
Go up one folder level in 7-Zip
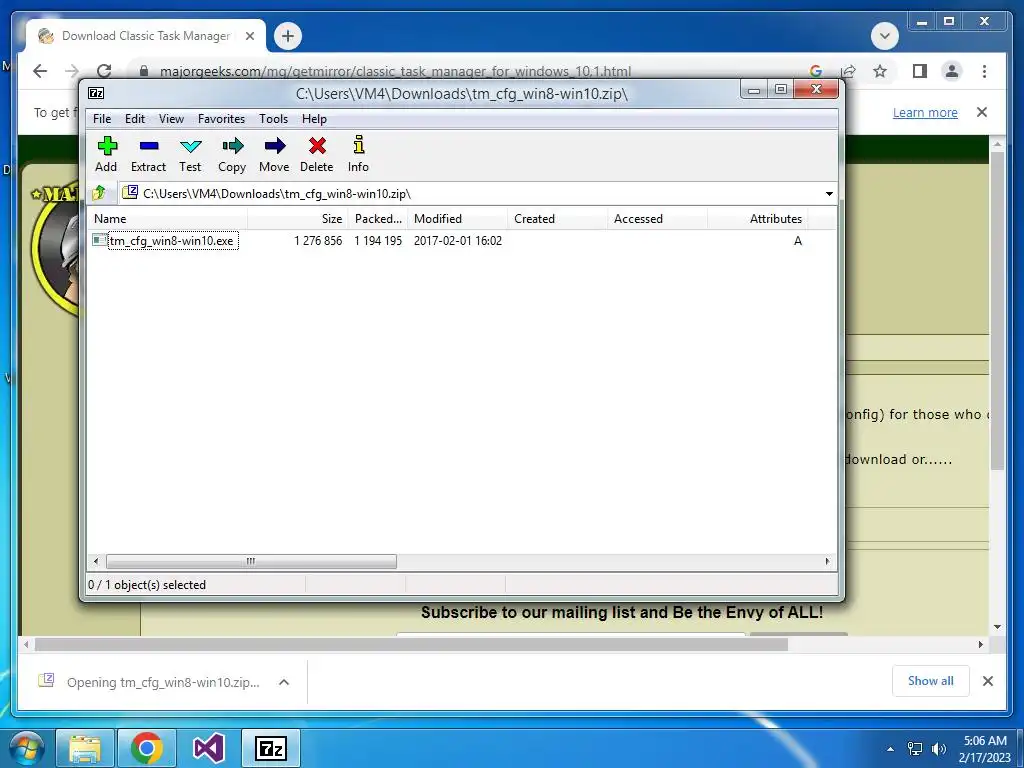pyautogui.click(x=99, y=193)
